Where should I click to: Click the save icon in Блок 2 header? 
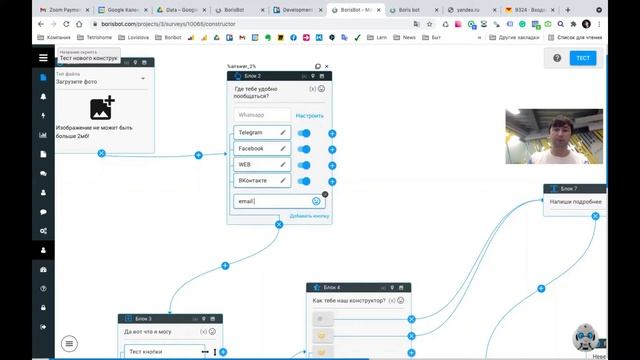pos(322,76)
